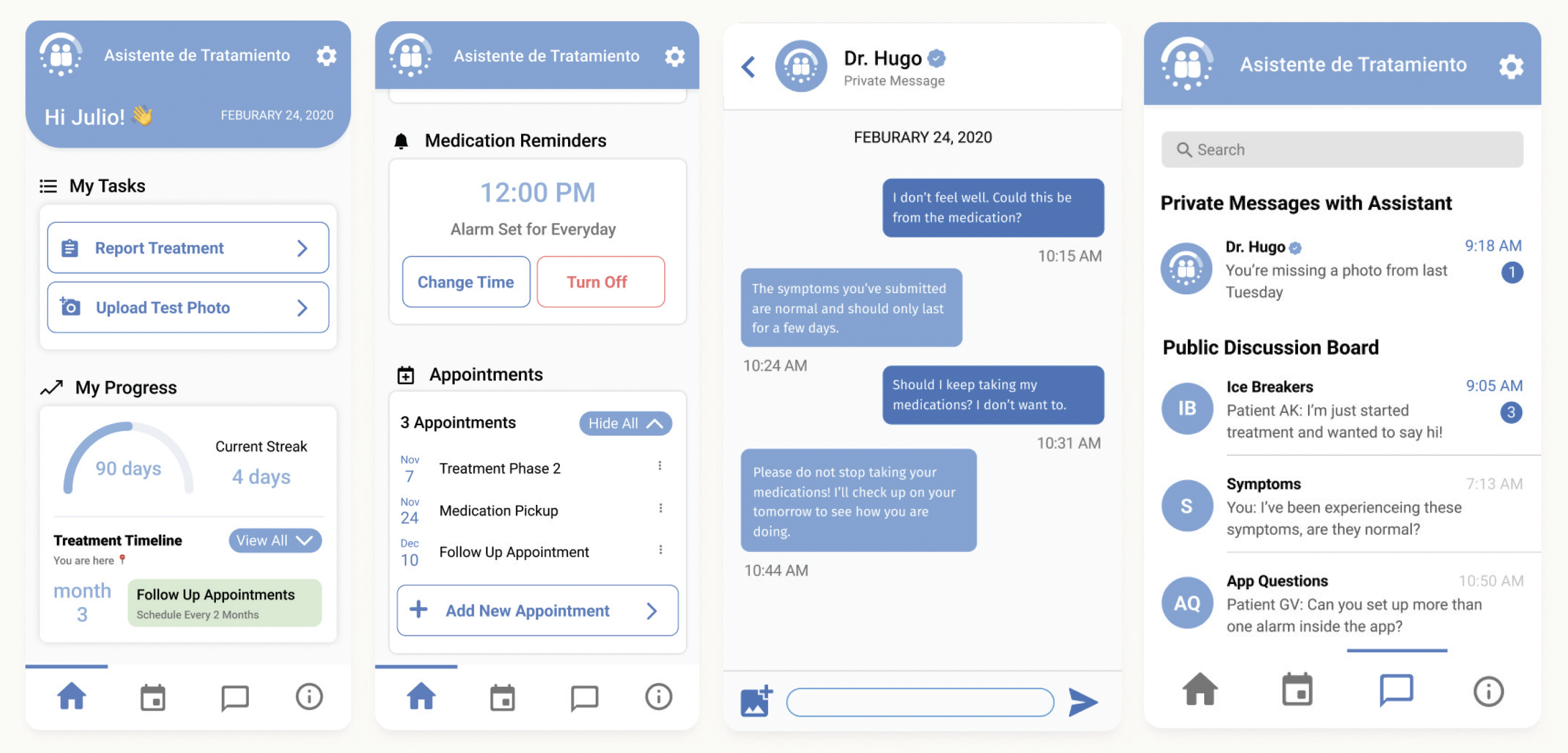Click Change Time for medication reminder
The image size is (1568, 753).
click(465, 282)
